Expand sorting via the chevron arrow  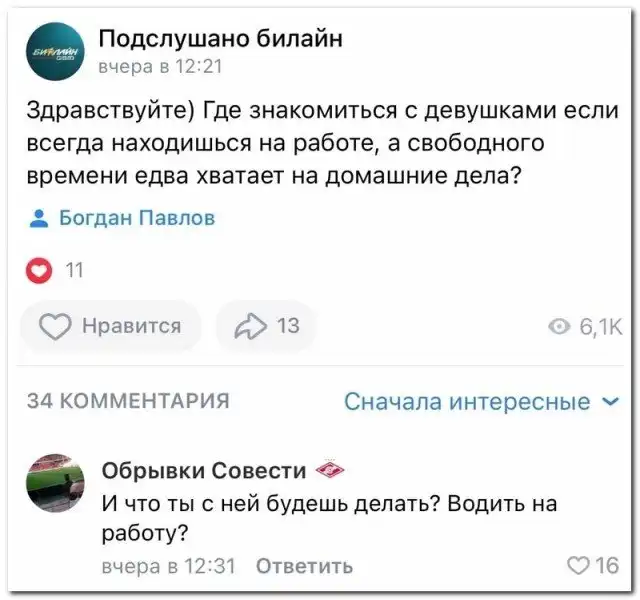611,402
